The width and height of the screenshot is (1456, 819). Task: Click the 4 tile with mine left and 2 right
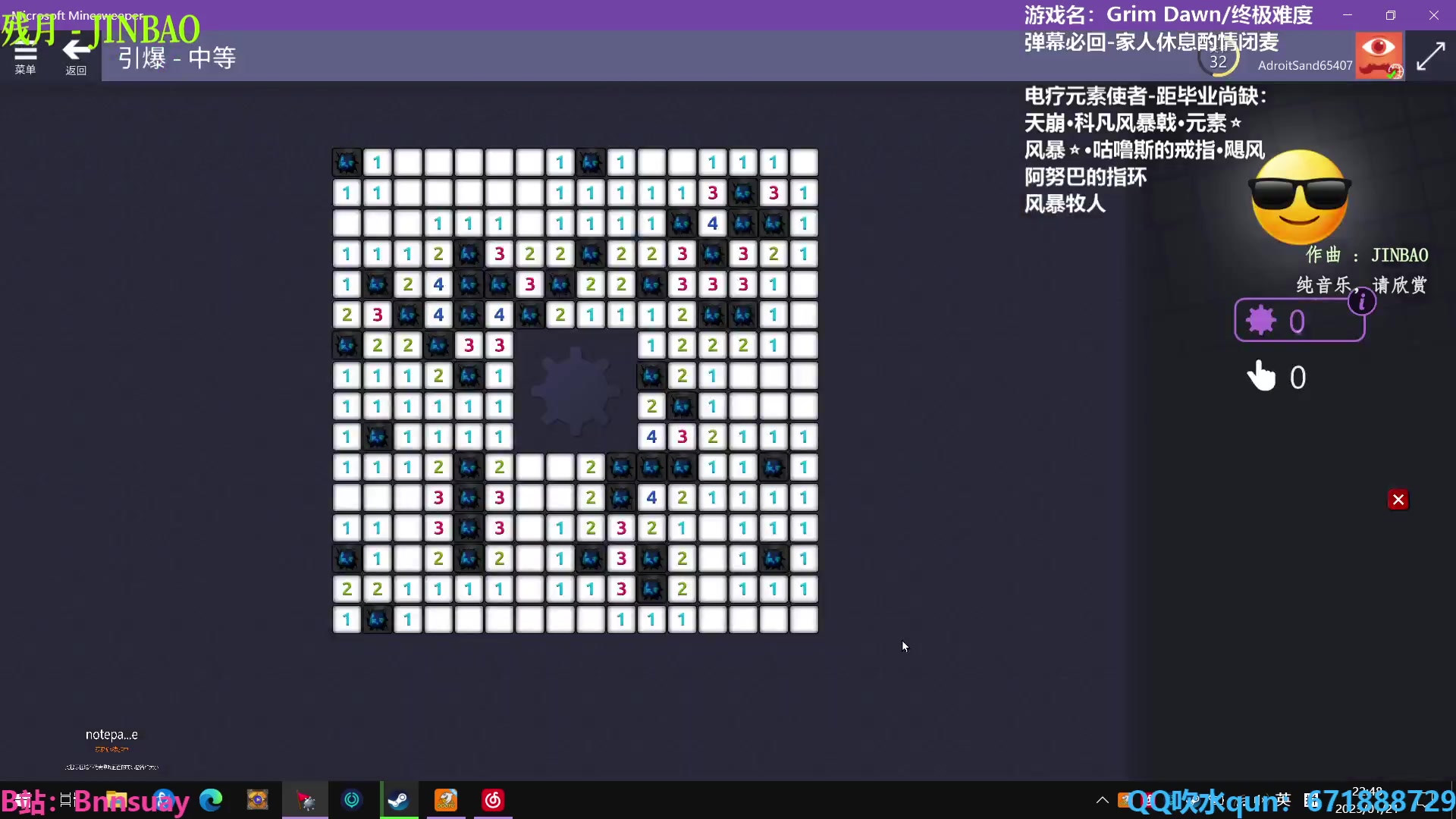651,497
